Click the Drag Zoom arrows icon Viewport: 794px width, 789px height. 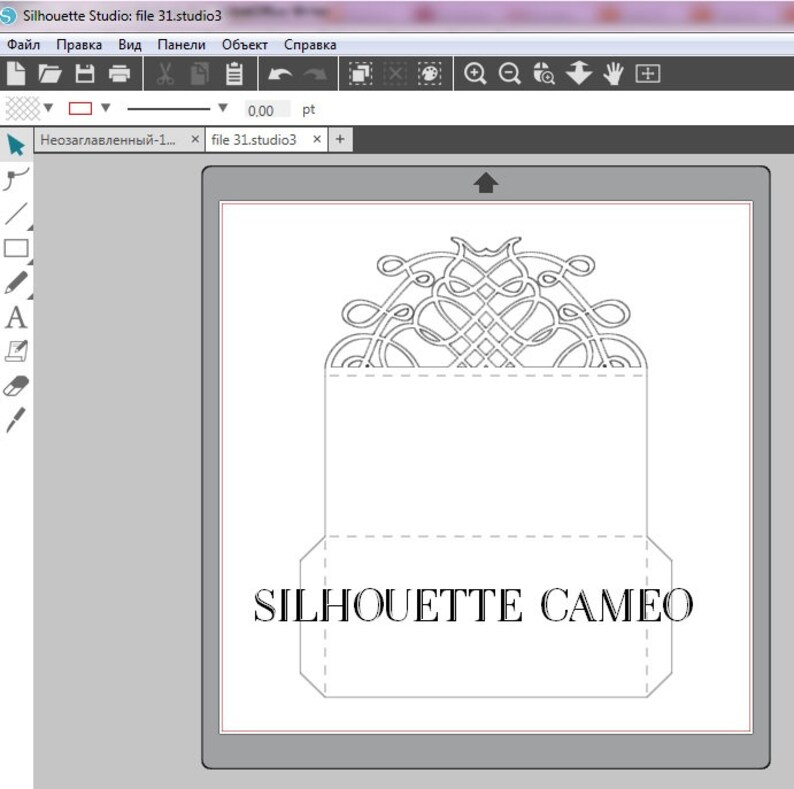[x=579, y=73]
